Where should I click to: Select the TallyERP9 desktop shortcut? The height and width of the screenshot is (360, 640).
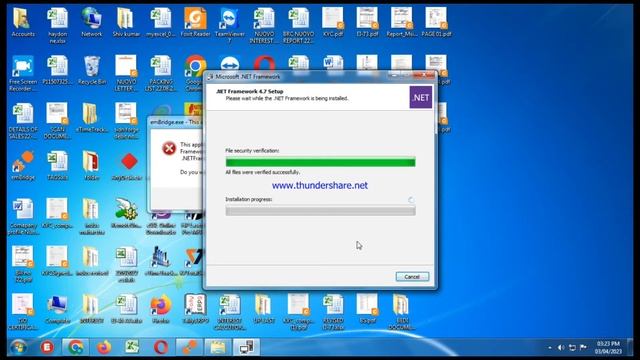coord(195,310)
